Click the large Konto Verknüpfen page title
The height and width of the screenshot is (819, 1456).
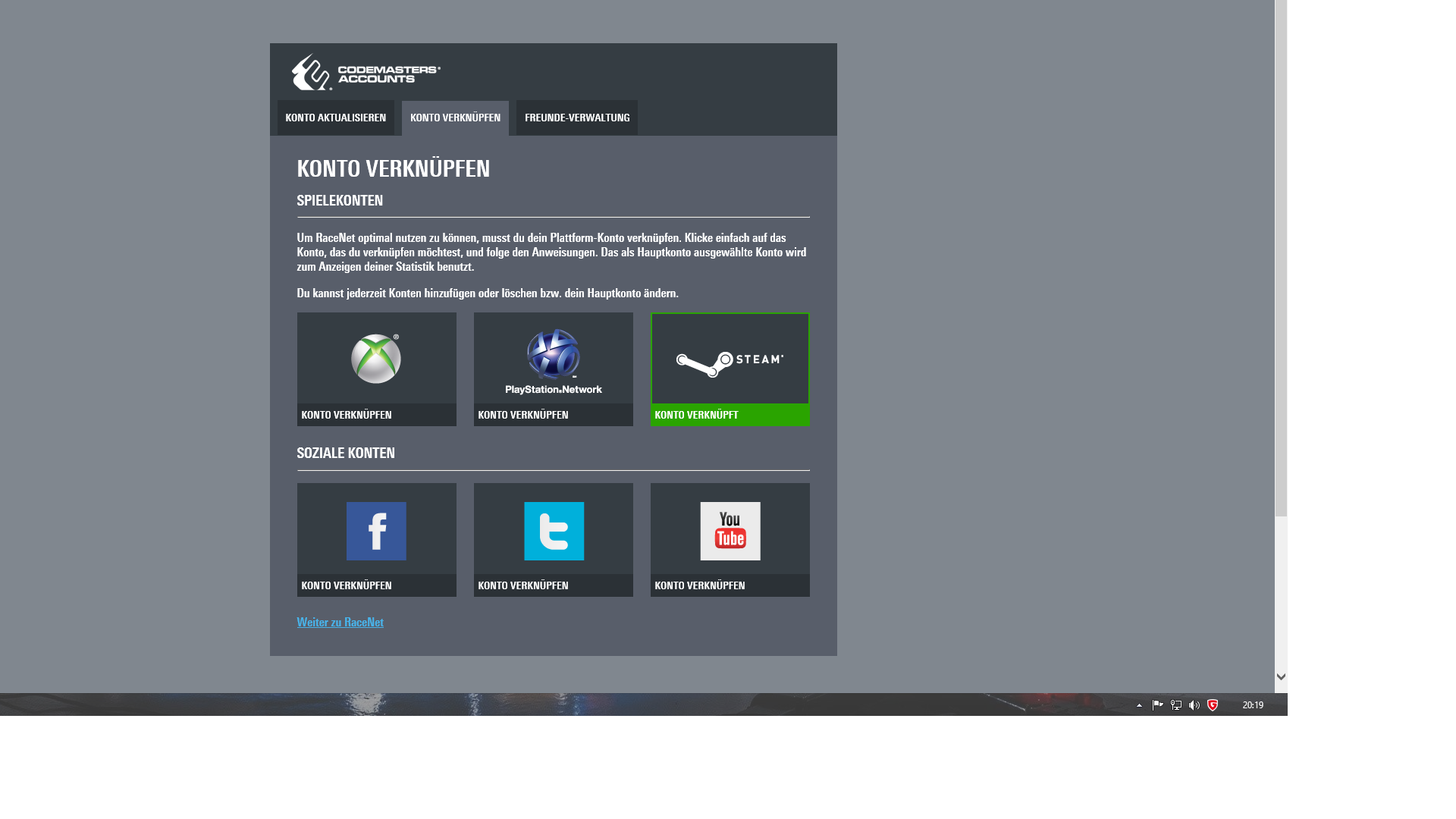pos(394,168)
